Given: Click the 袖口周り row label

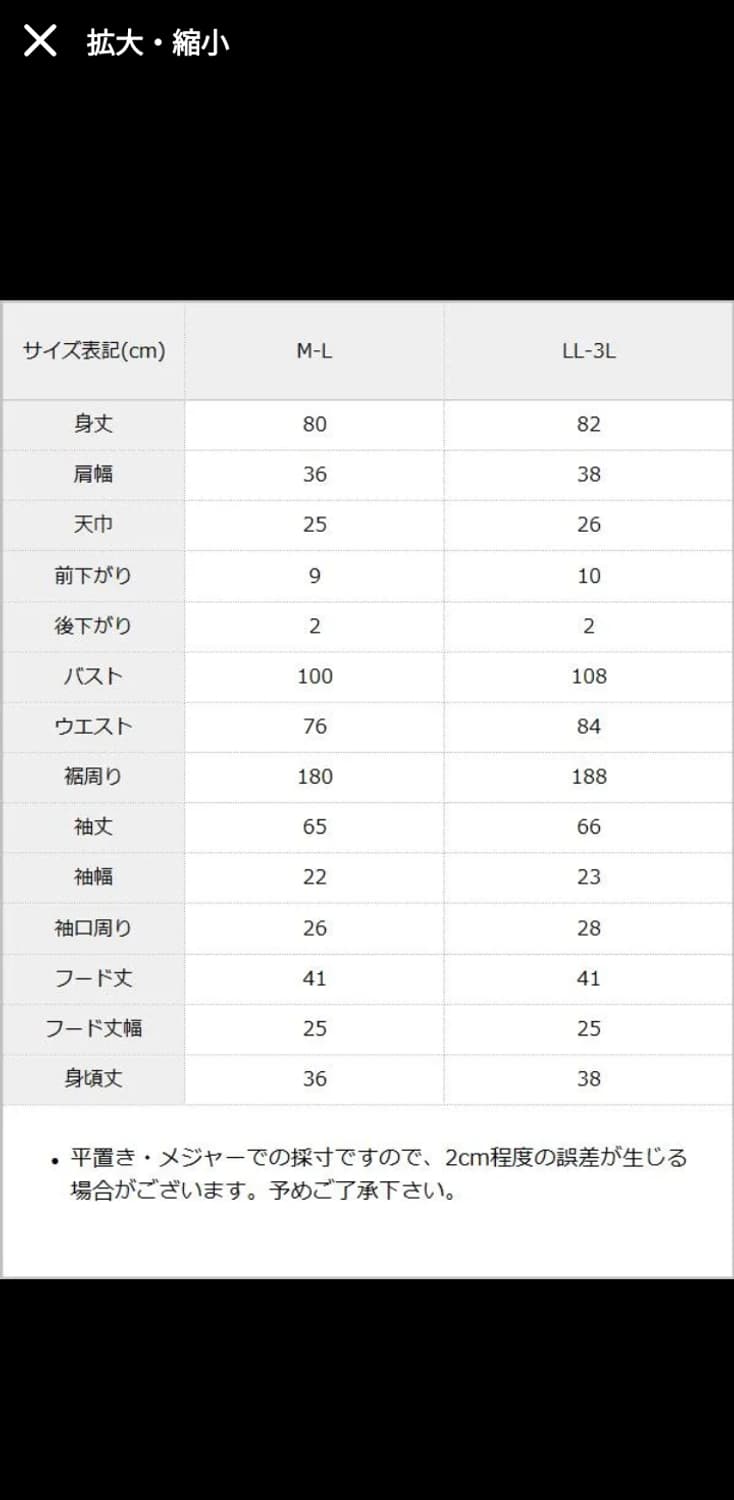Looking at the screenshot, I should (94, 928).
